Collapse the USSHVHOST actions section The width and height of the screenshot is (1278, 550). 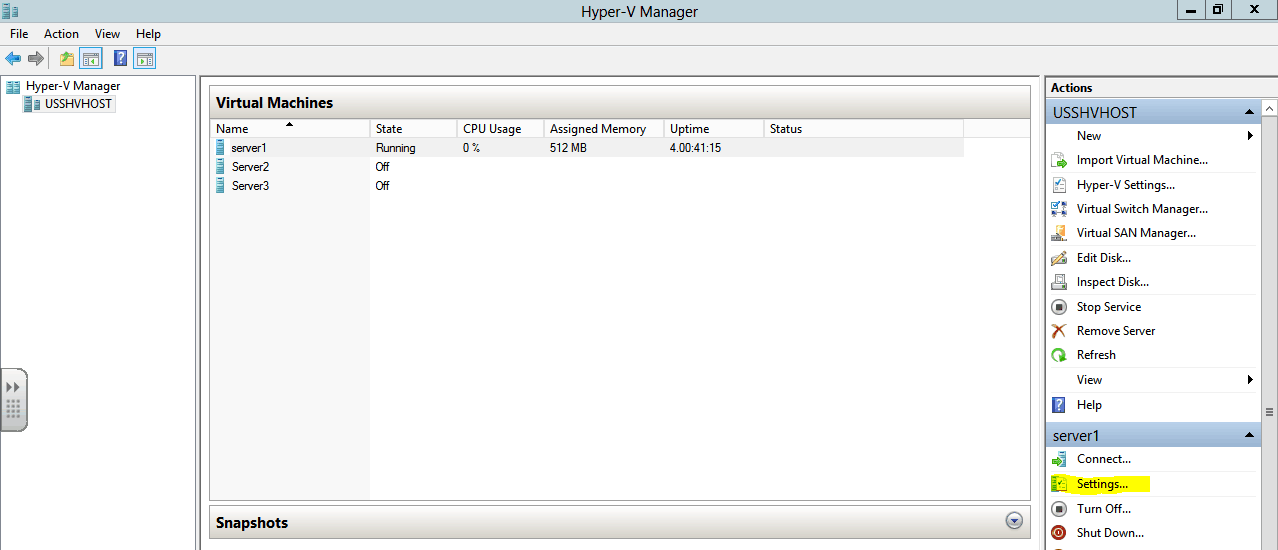tap(1249, 112)
